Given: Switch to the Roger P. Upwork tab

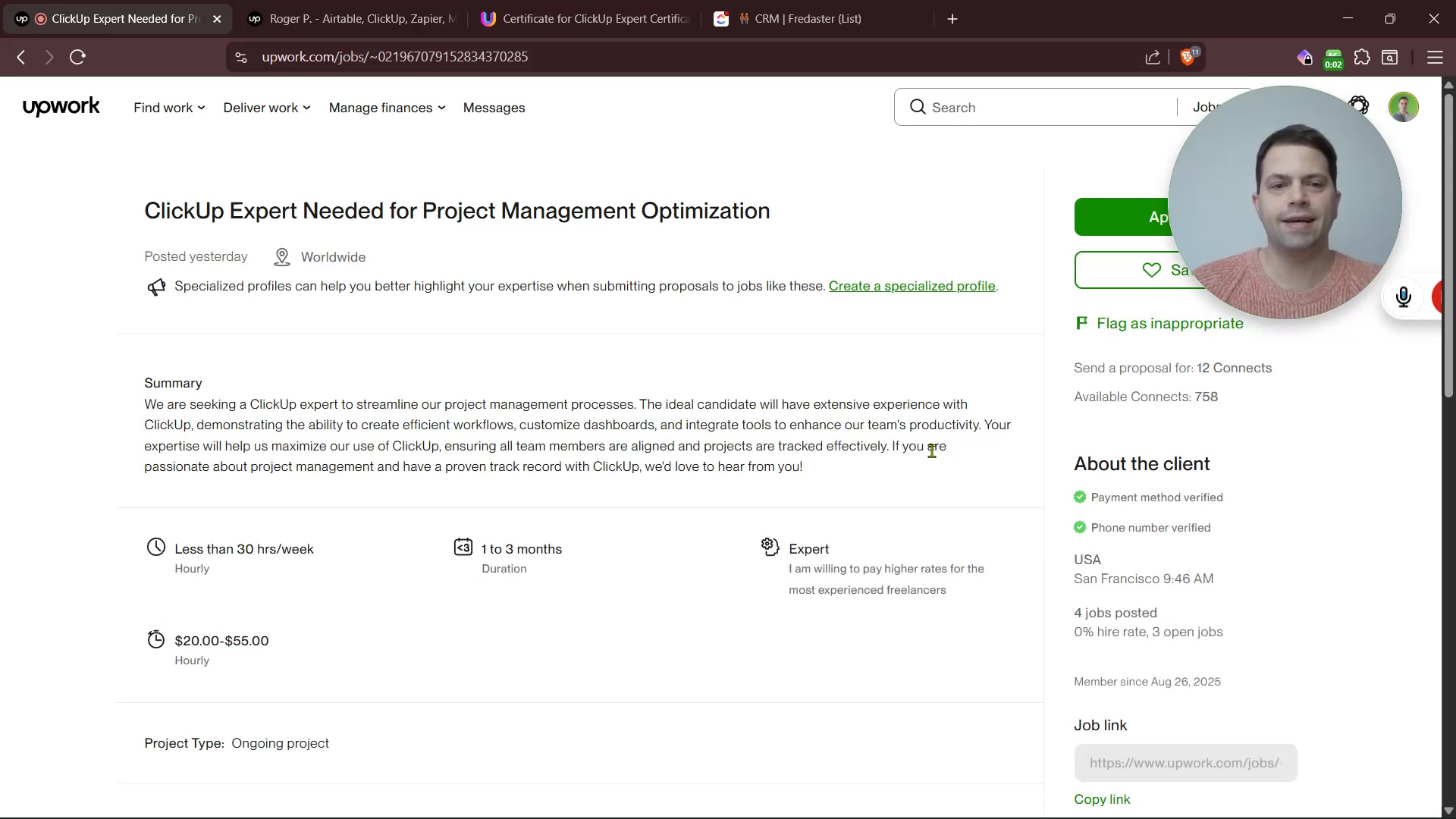Looking at the screenshot, I should coord(353,19).
